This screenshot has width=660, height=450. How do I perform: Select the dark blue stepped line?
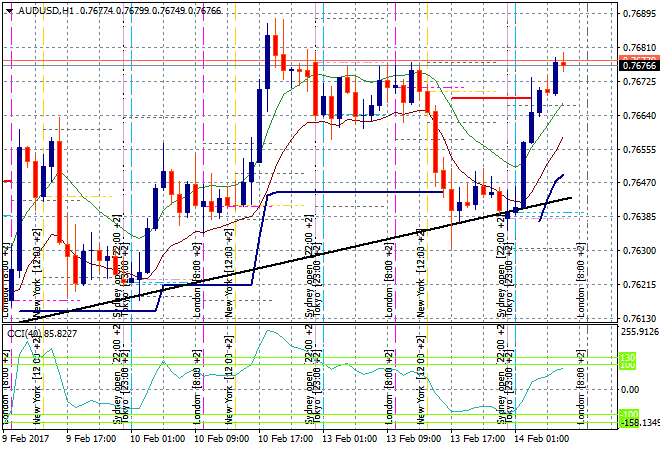click(x=350, y=191)
